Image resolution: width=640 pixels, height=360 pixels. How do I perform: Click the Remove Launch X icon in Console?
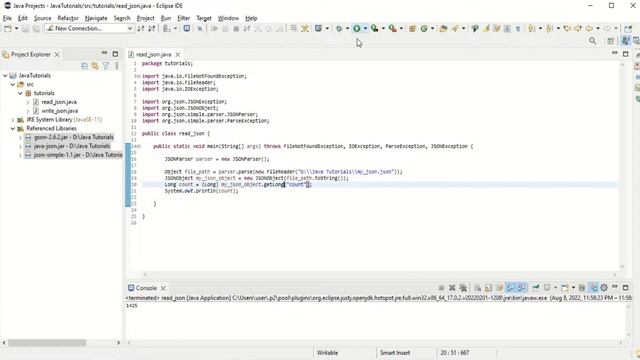[x=452, y=288]
